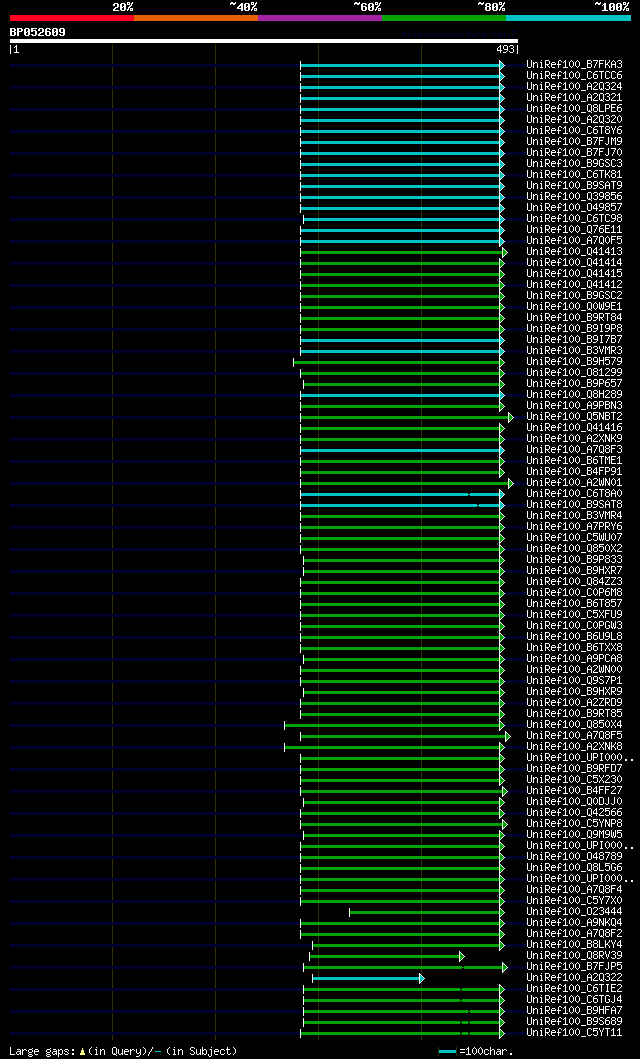Click the cyan alignment bar for UniRef100_B7FJ70
Image resolution: width=640 pixels, height=1059 pixels.
(x=402, y=153)
